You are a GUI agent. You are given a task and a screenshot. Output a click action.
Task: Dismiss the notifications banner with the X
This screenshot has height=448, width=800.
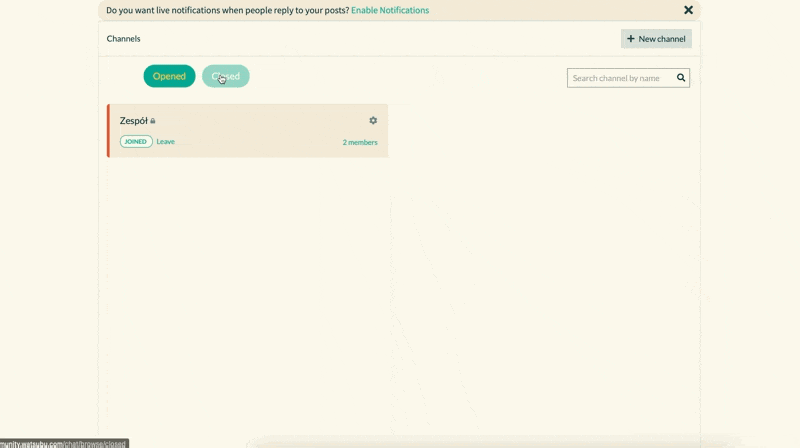click(688, 10)
